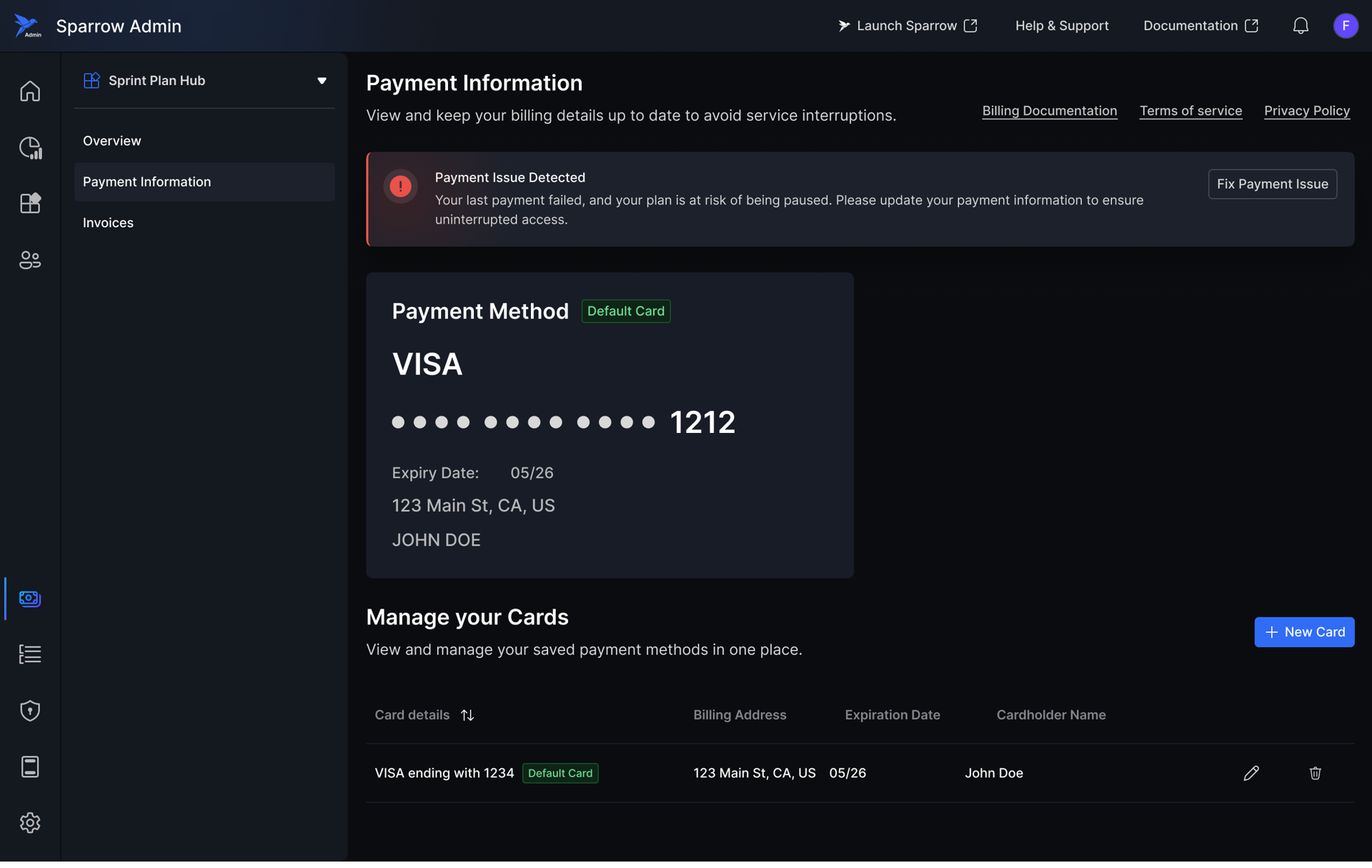1372x868 pixels.
Task: Open the settings gear icon
Action: (x=30, y=823)
